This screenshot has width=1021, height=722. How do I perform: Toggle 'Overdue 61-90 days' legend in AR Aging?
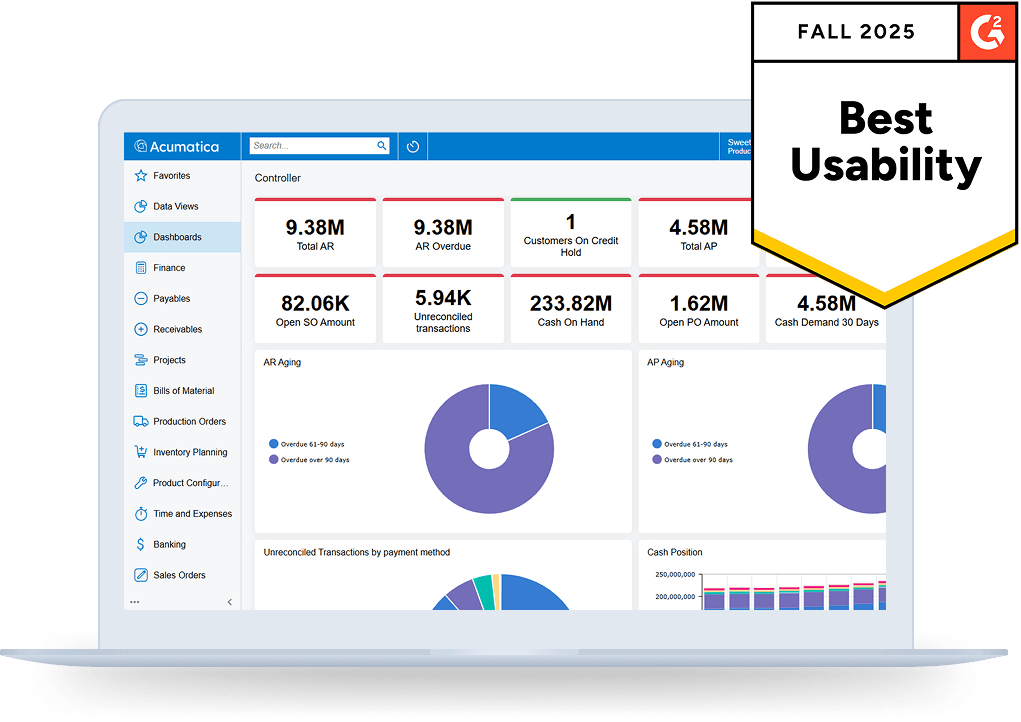pyautogui.click(x=312, y=444)
